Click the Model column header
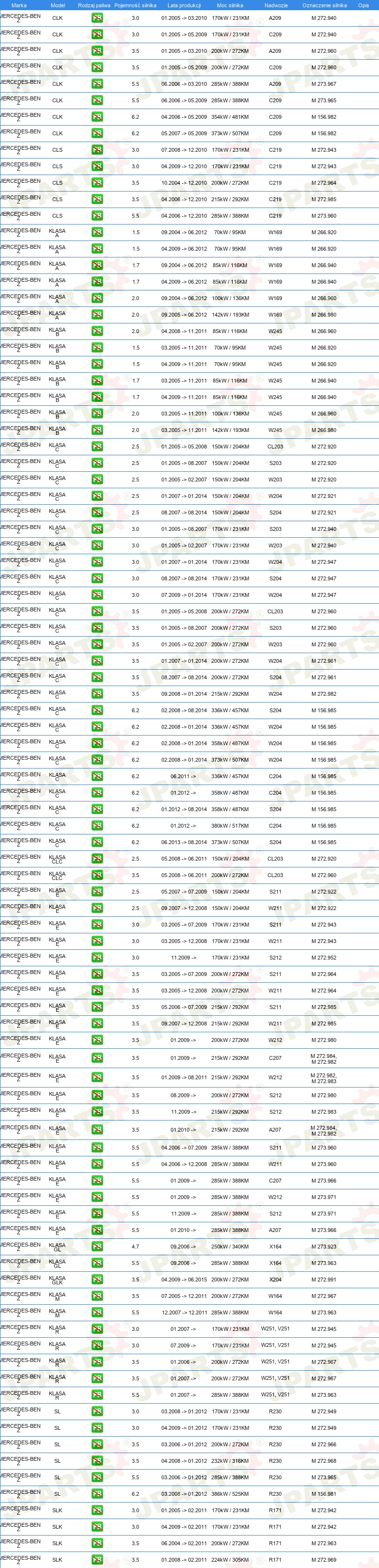Viewport: 379px width, 1568px height. (57, 5)
